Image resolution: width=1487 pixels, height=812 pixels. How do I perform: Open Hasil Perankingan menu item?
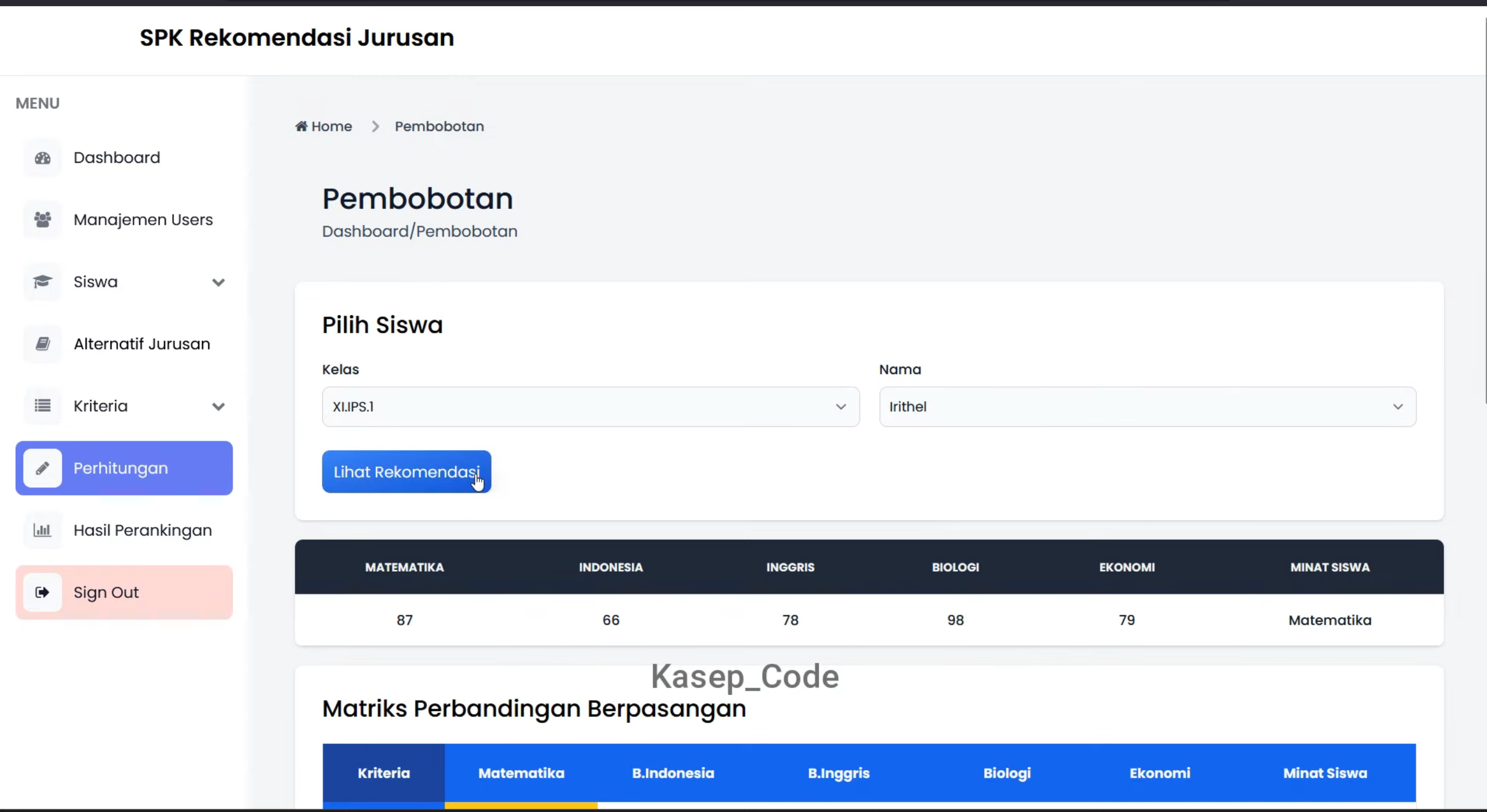pyautogui.click(x=124, y=530)
